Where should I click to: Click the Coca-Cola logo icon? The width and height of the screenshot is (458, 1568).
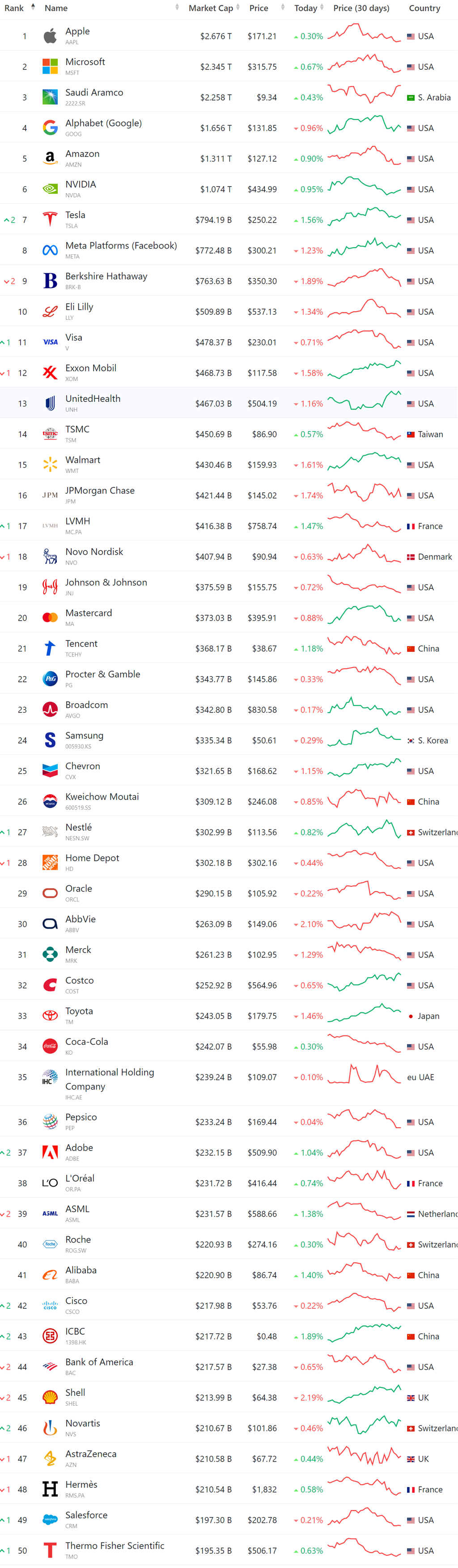click(x=50, y=1046)
